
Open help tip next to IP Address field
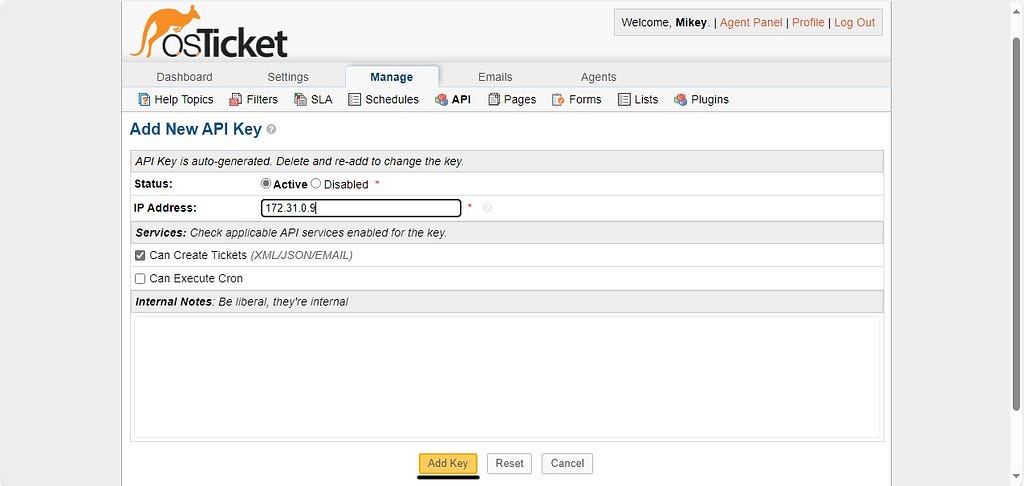click(x=487, y=208)
